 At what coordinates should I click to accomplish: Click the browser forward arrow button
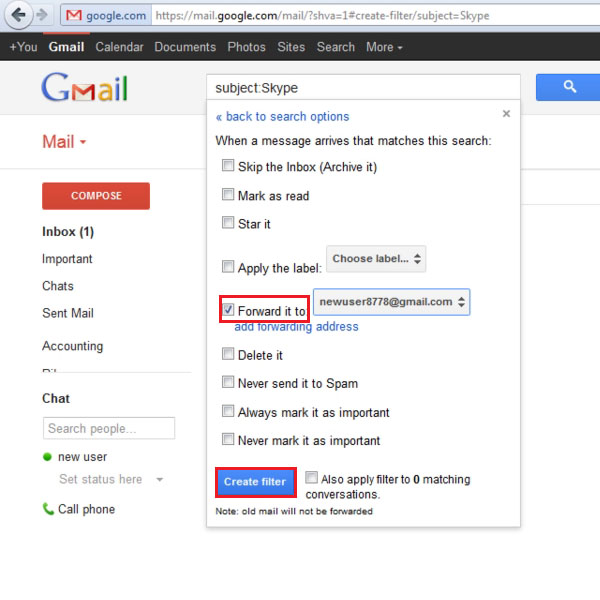pyautogui.click(x=42, y=15)
